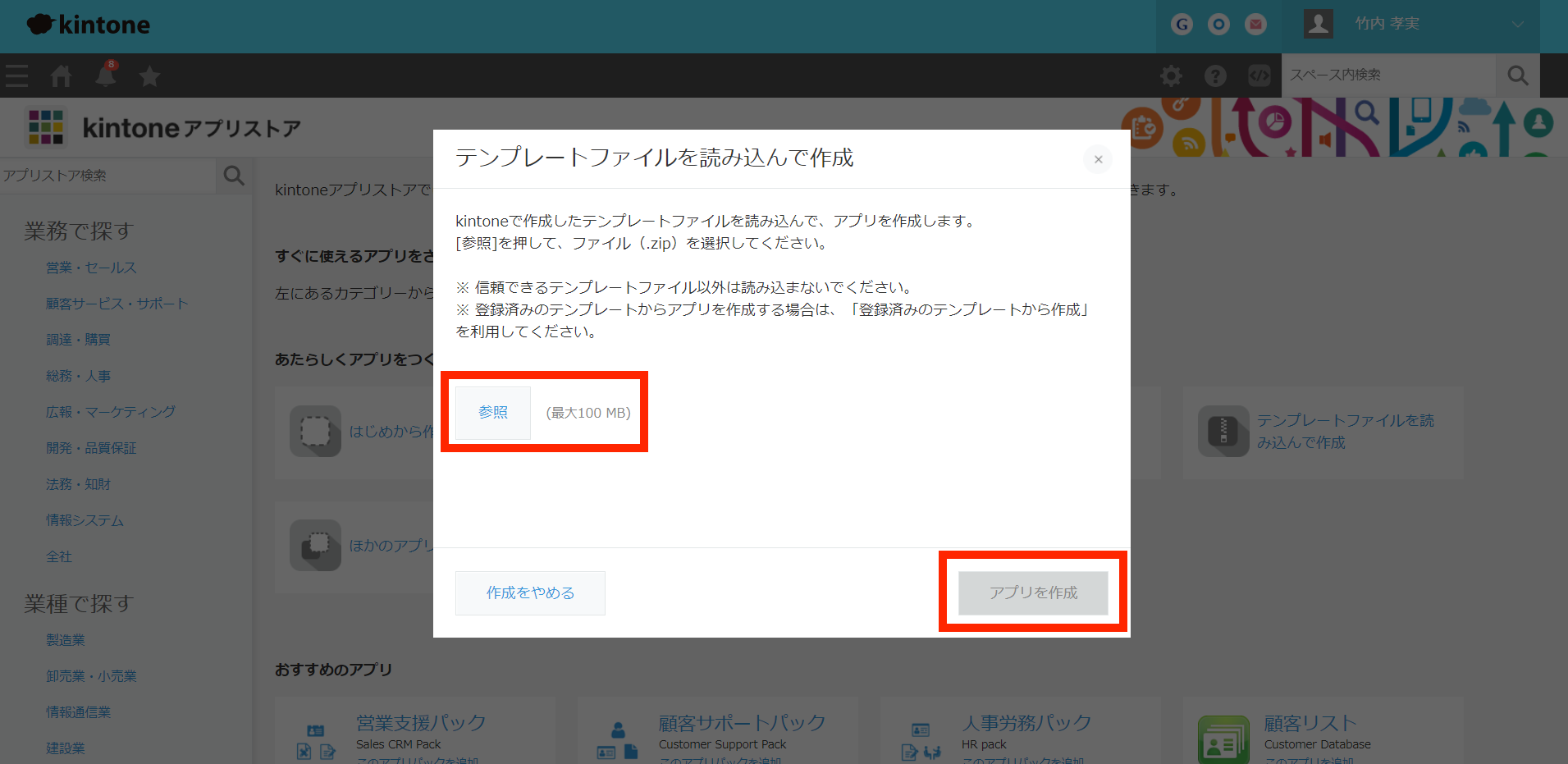This screenshot has width=1568, height=764.
Task: Select the 業務で探す category 営業・セールス
Action: click(91, 267)
